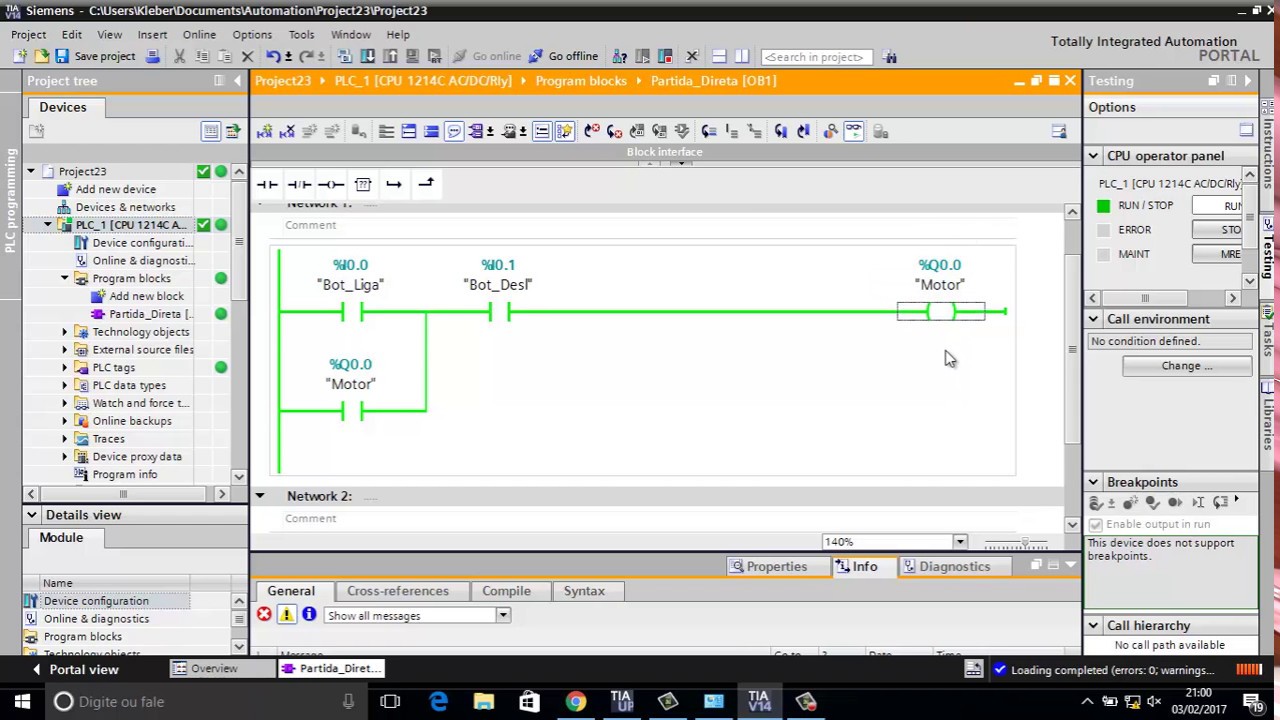Viewport: 1280px width, 720px height.
Task: Open the Tools menu
Action: [x=301, y=35]
